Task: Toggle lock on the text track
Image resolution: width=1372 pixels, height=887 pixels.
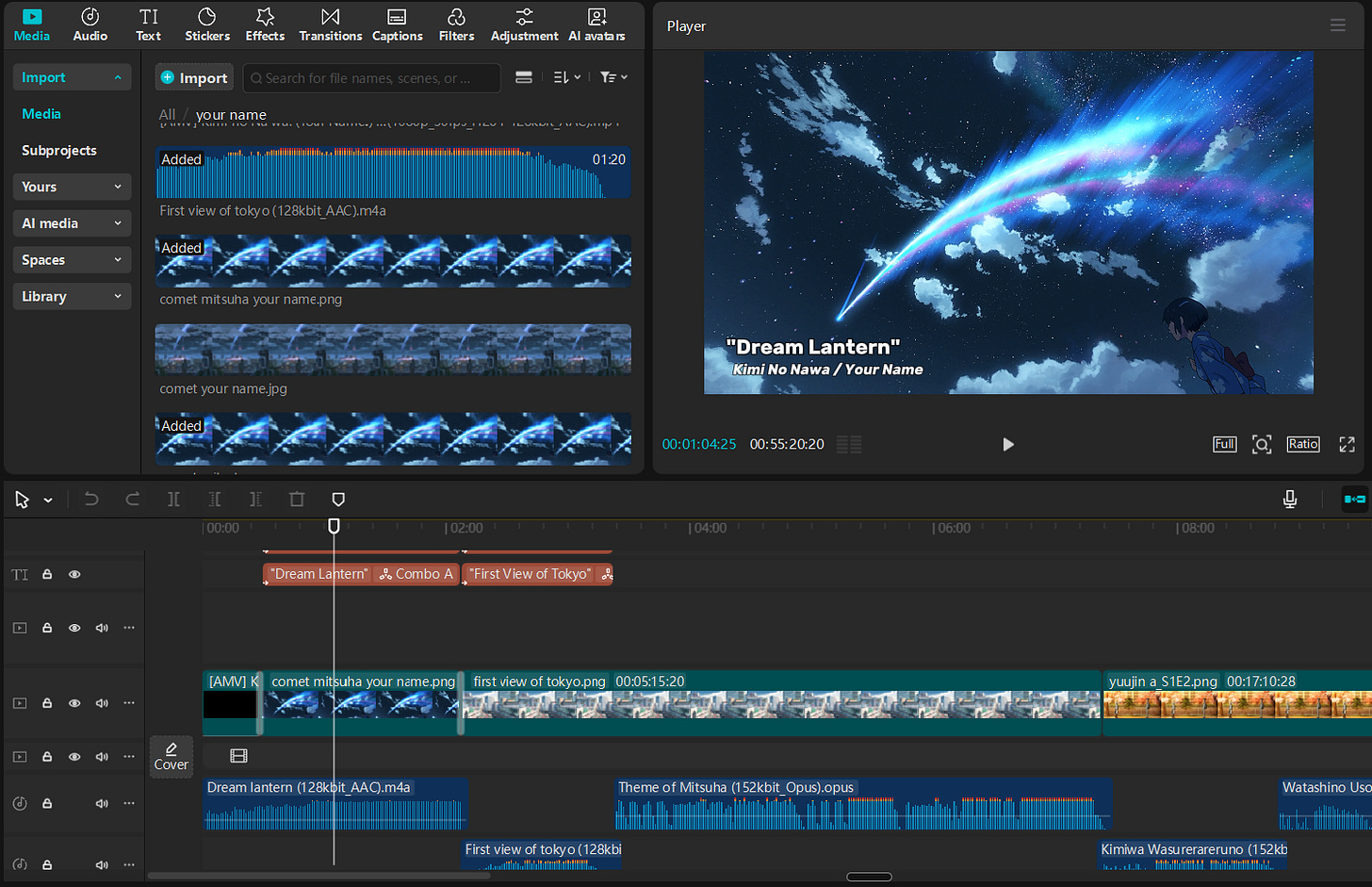Action: pos(47,574)
